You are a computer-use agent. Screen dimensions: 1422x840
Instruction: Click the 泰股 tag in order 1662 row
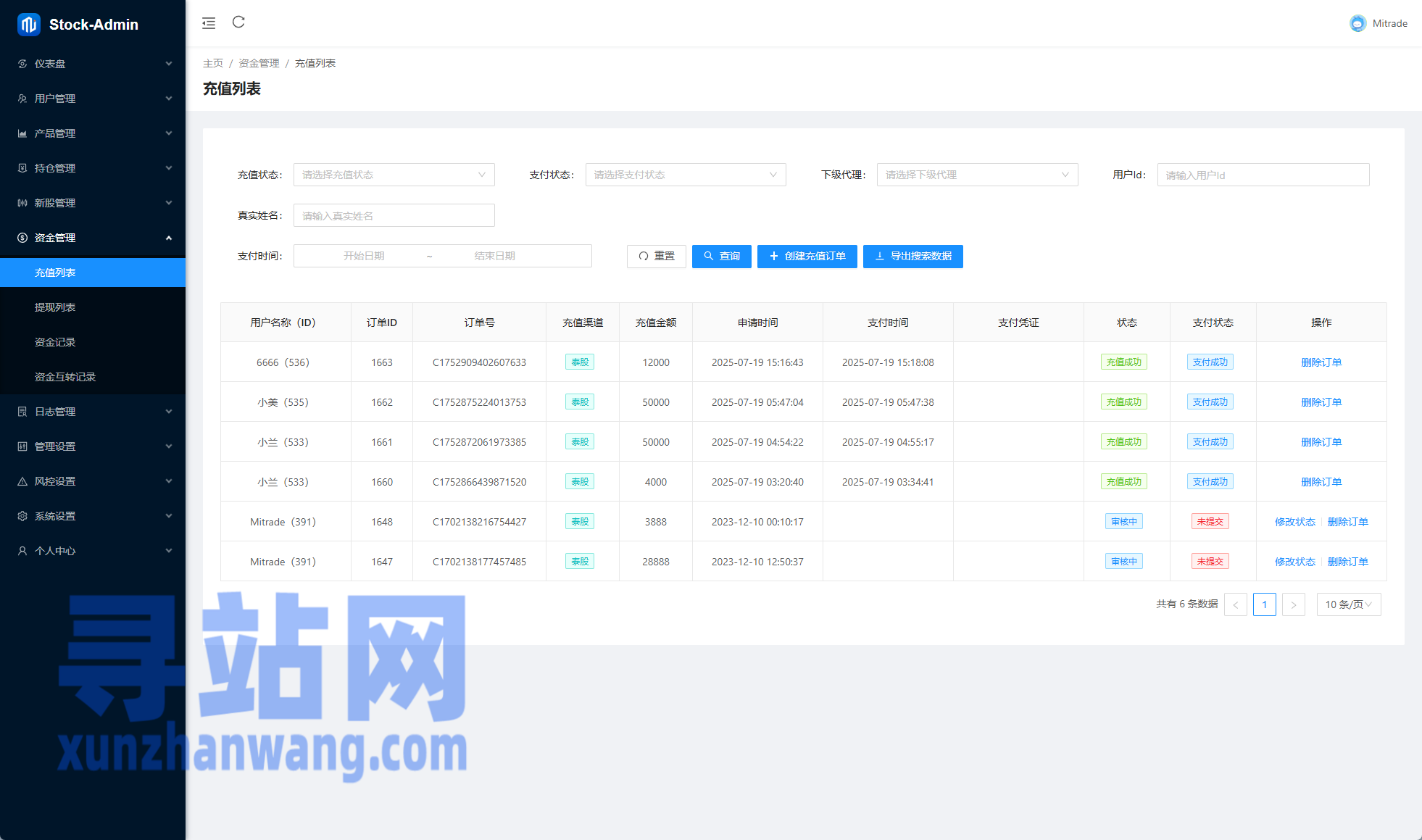tap(580, 402)
